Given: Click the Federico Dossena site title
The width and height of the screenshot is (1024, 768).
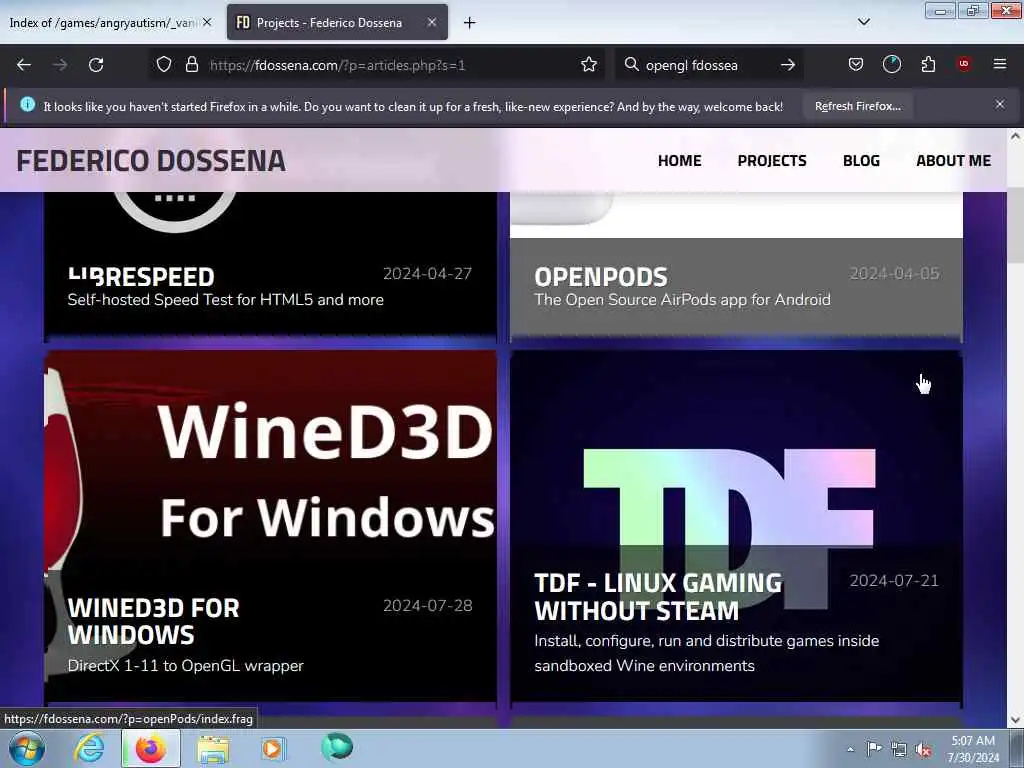Looking at the screenshot, I should 151,161.
